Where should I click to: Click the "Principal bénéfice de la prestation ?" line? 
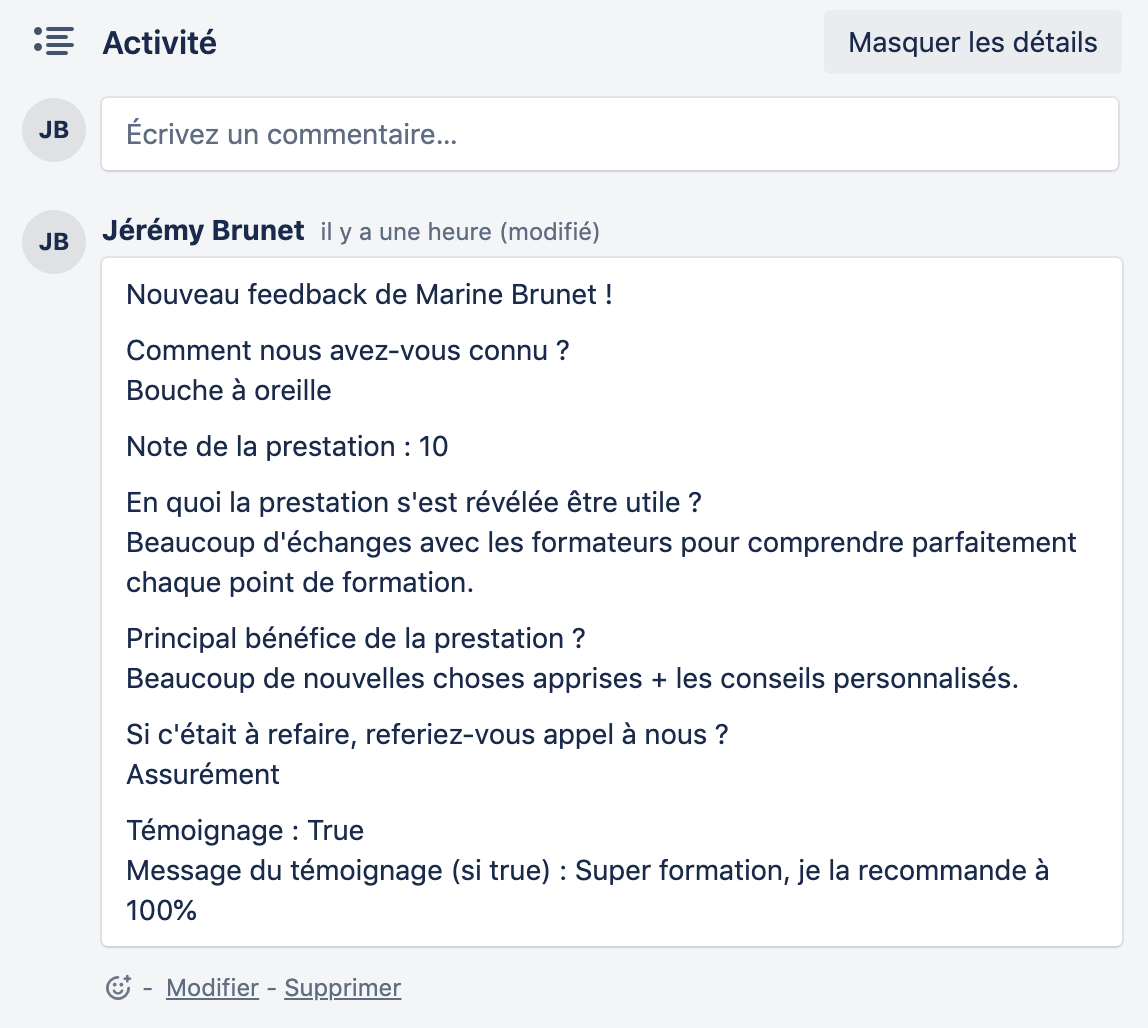(x=355, y=638)
